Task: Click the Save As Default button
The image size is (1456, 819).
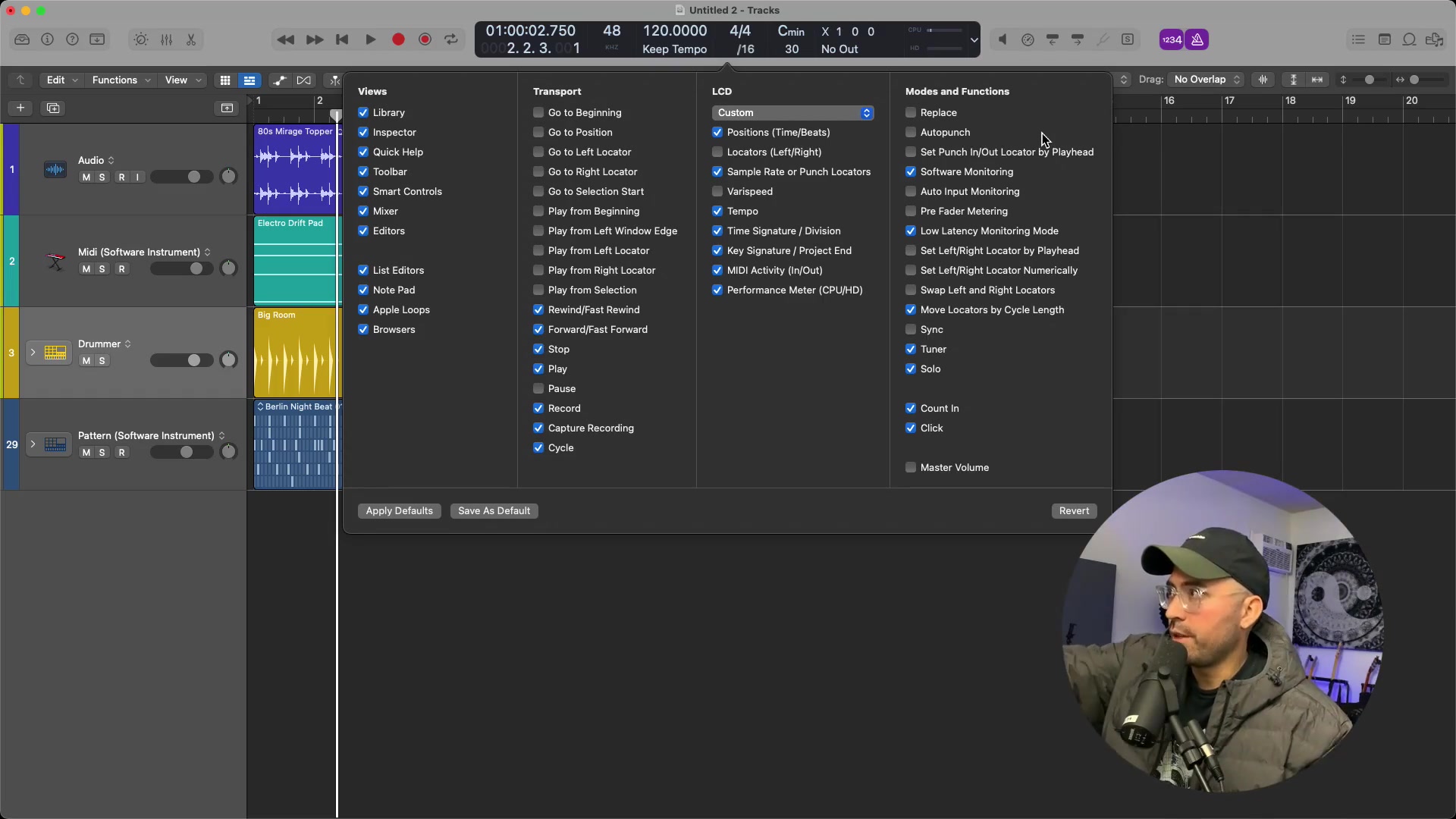Action: (x=494, y=510)
